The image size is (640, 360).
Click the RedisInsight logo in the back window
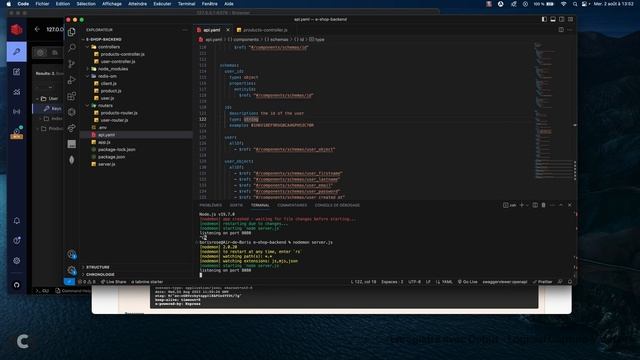tap(16, 30)
